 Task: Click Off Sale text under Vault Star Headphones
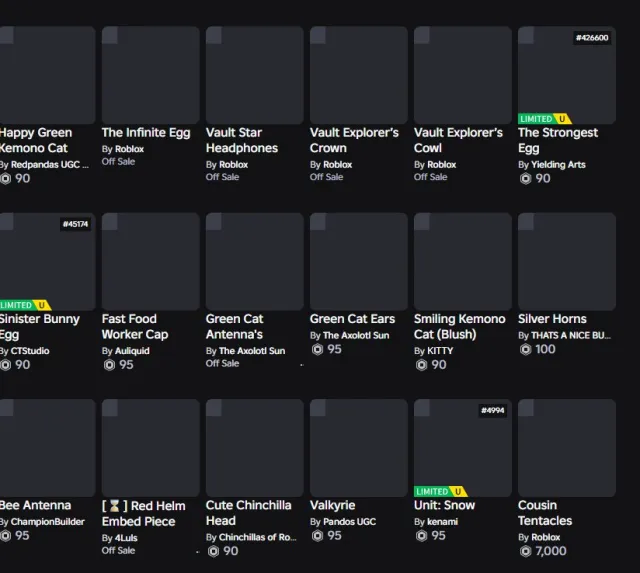[222, 177]
